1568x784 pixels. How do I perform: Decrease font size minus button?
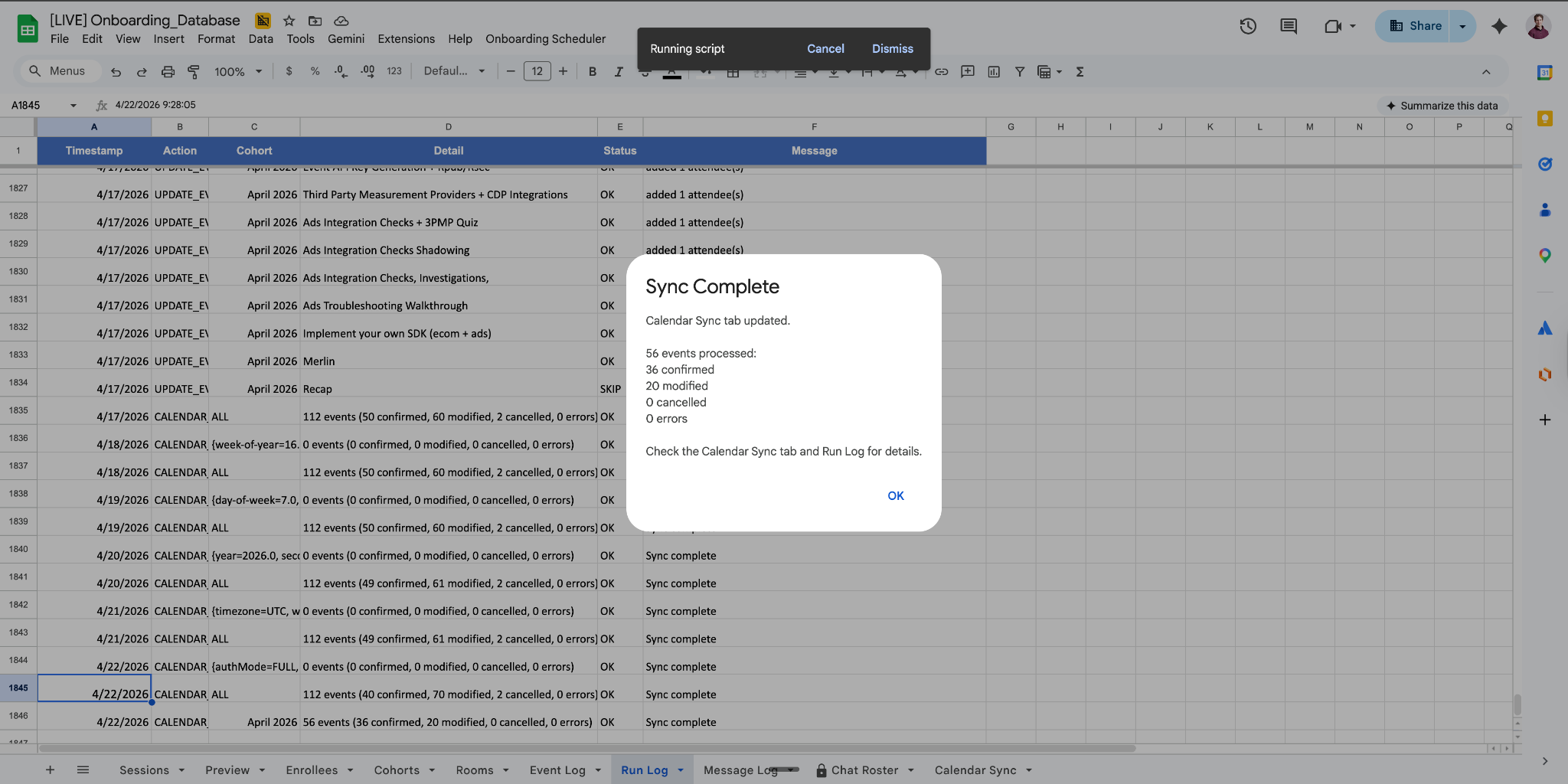[x=511, y=71]
